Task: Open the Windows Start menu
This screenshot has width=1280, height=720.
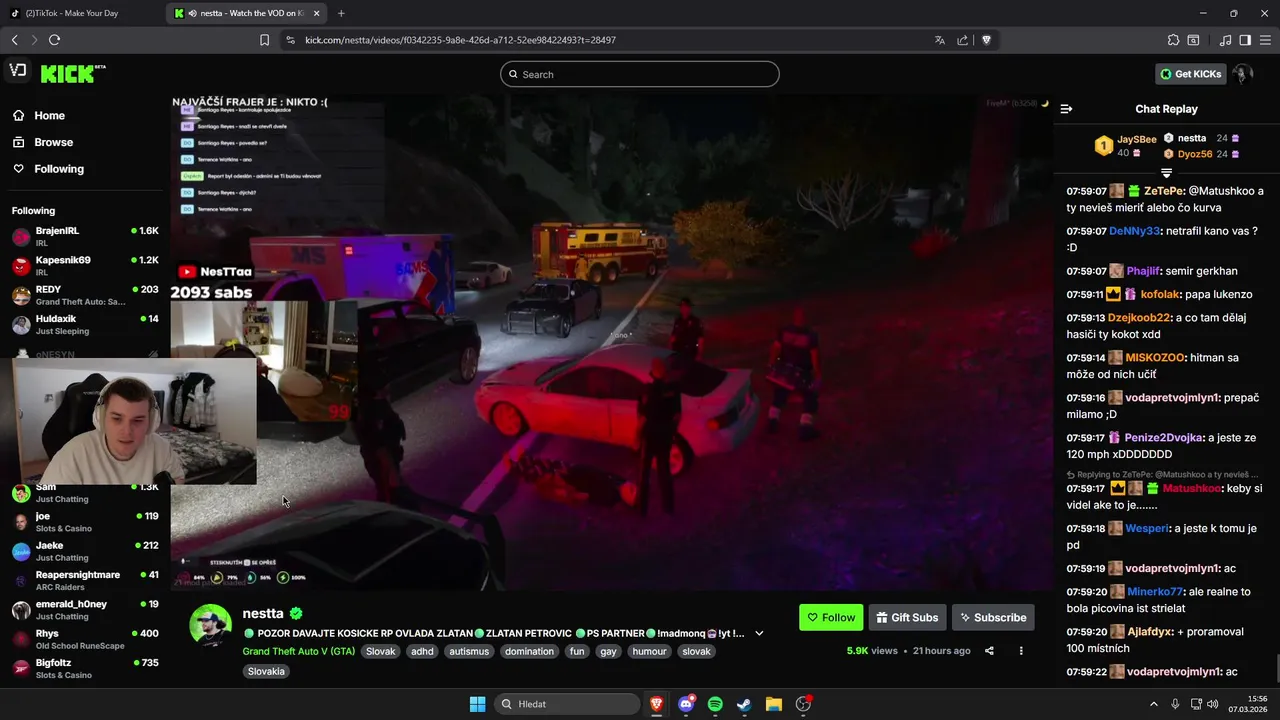Action: [x=477, y=704]
